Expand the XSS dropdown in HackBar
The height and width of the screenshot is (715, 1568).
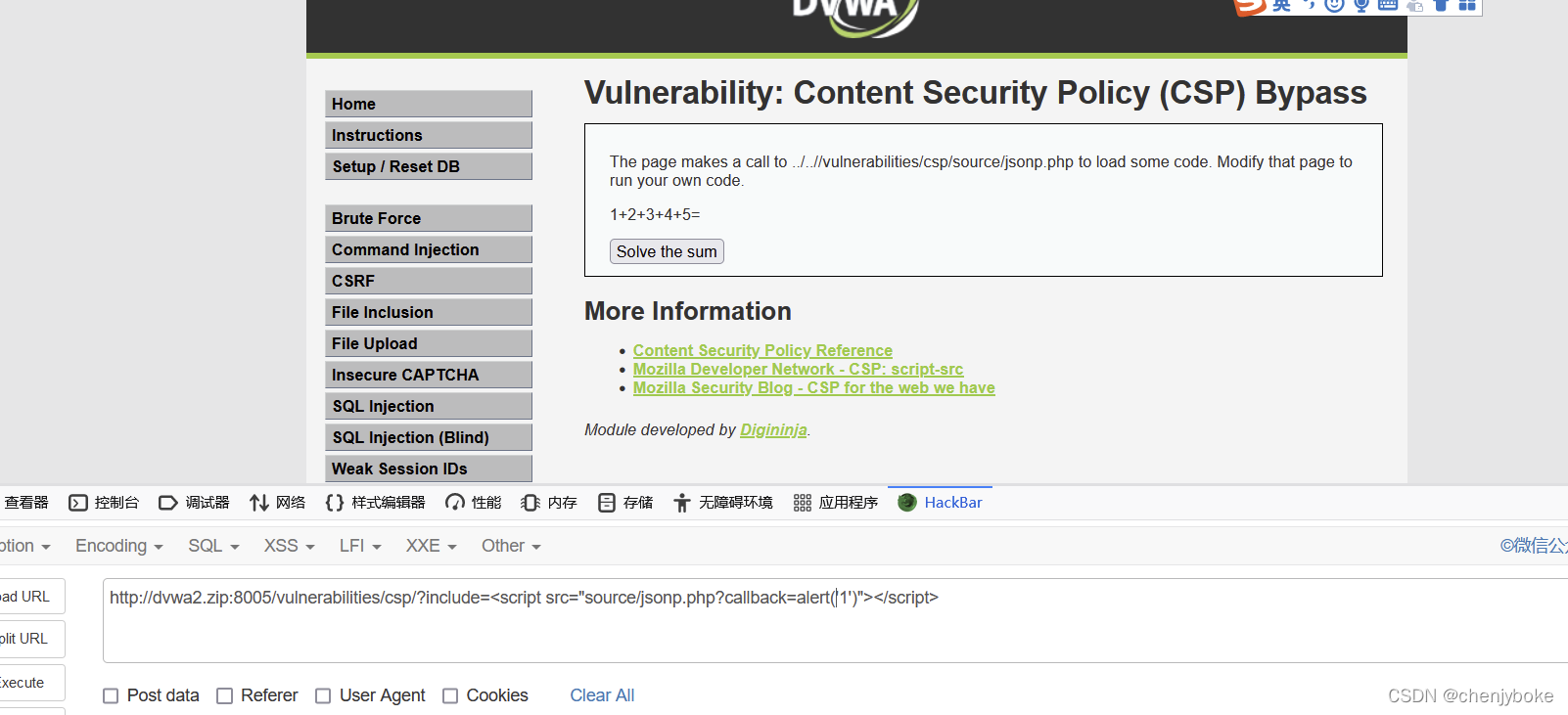point(289,546)
